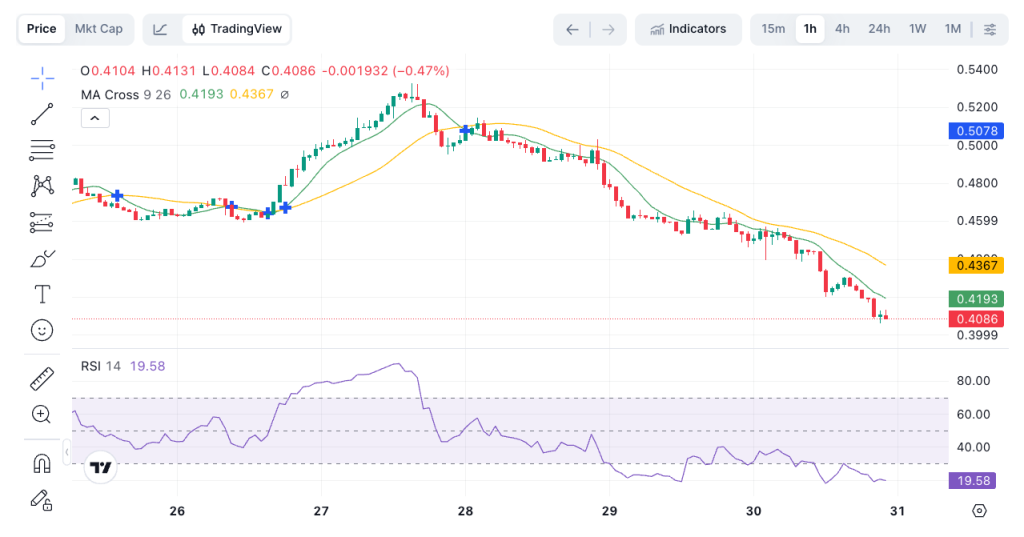Toggle lock all drawings

pos(42,499)
